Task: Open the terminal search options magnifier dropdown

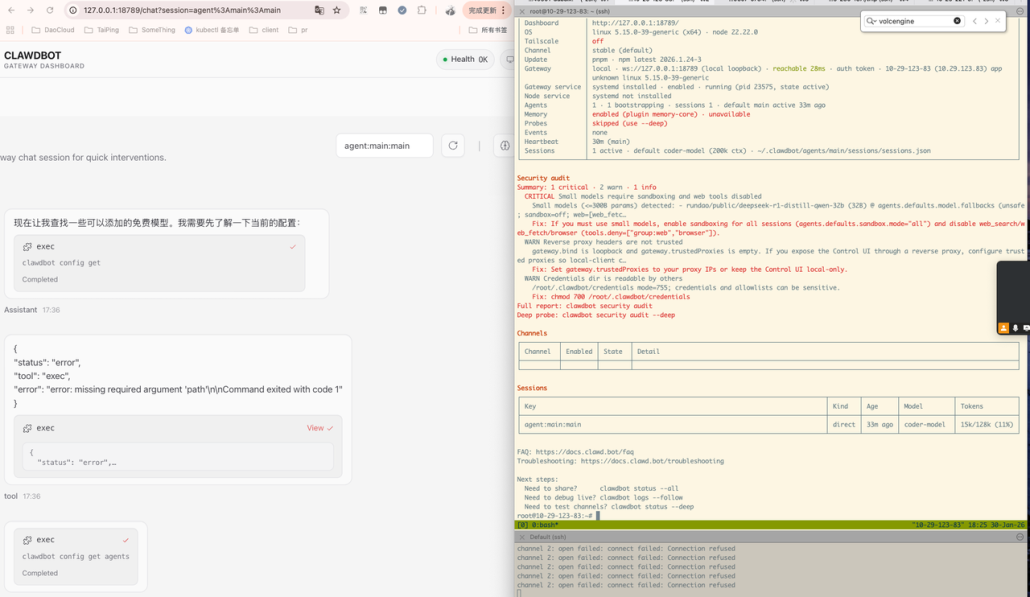Action: pos(871,21)
